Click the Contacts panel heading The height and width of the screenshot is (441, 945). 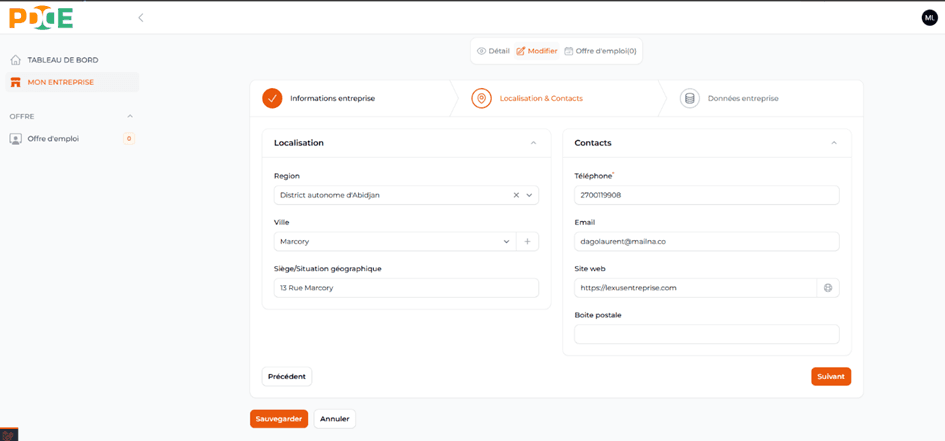tap(593, 143)
